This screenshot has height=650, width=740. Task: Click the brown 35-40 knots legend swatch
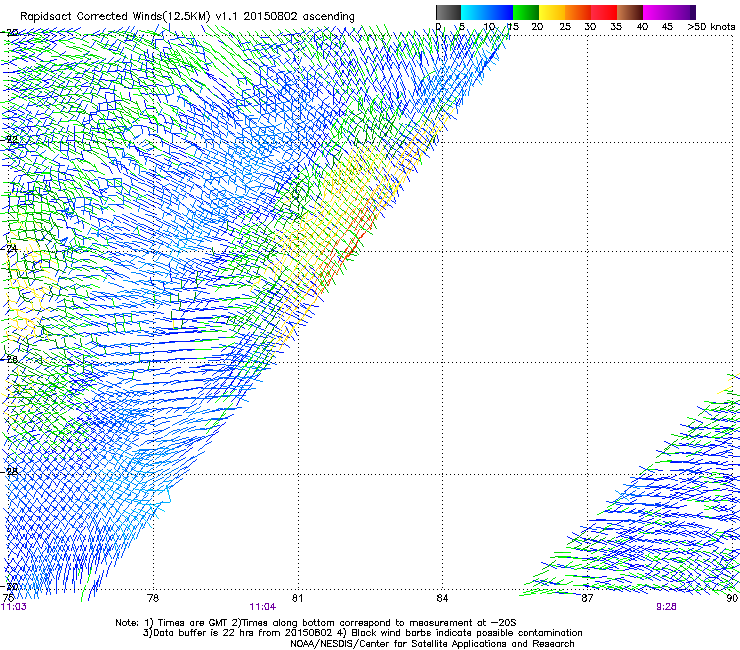630,12
